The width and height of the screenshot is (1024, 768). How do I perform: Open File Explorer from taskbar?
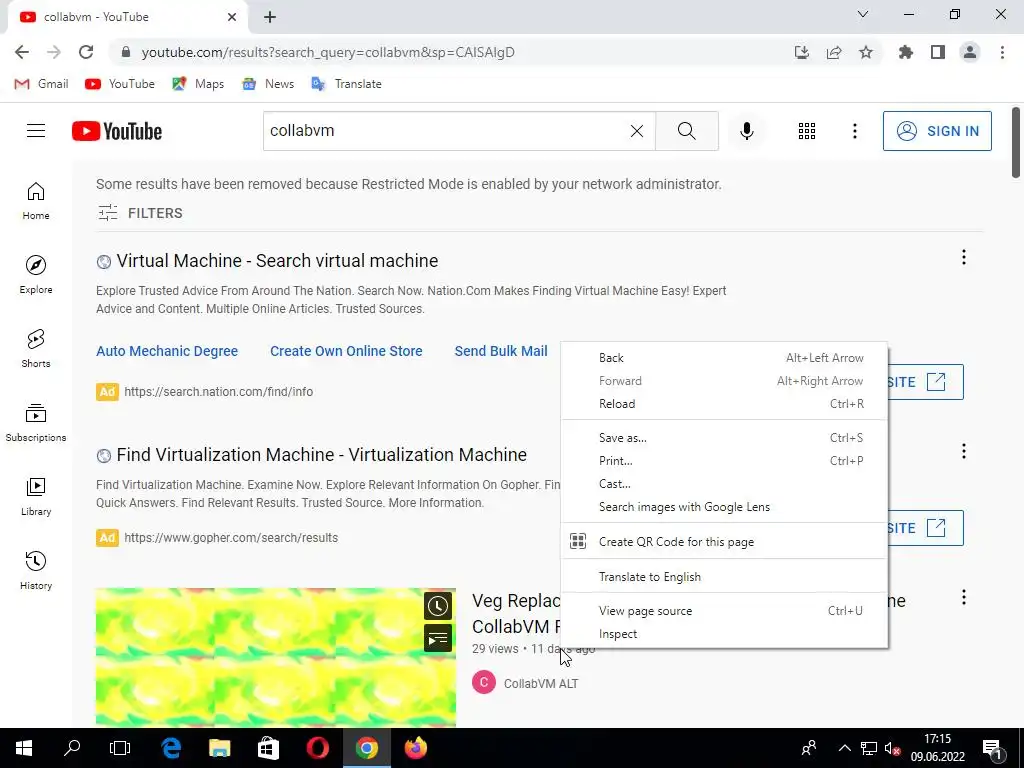[x=219, y=748]
